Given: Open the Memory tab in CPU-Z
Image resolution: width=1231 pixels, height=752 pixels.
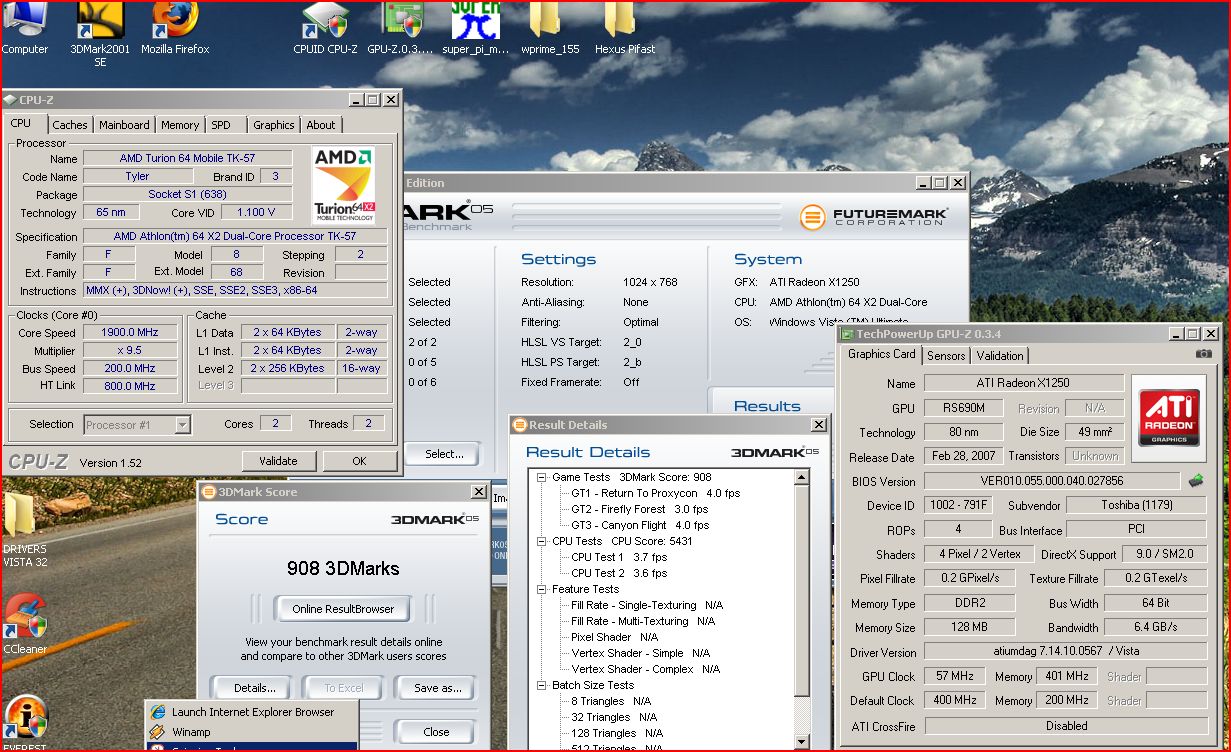Looking at the screenshot, I should 180,125.
